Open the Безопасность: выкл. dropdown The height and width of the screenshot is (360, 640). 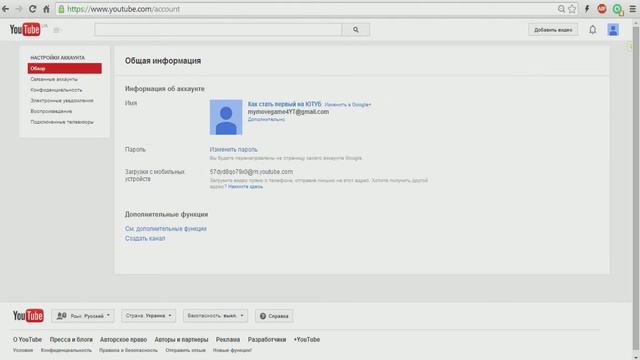[215, 316]
